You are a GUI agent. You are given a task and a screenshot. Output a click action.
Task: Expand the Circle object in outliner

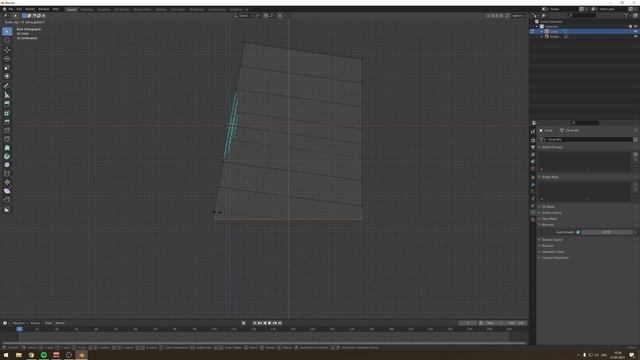click(542, 31)
